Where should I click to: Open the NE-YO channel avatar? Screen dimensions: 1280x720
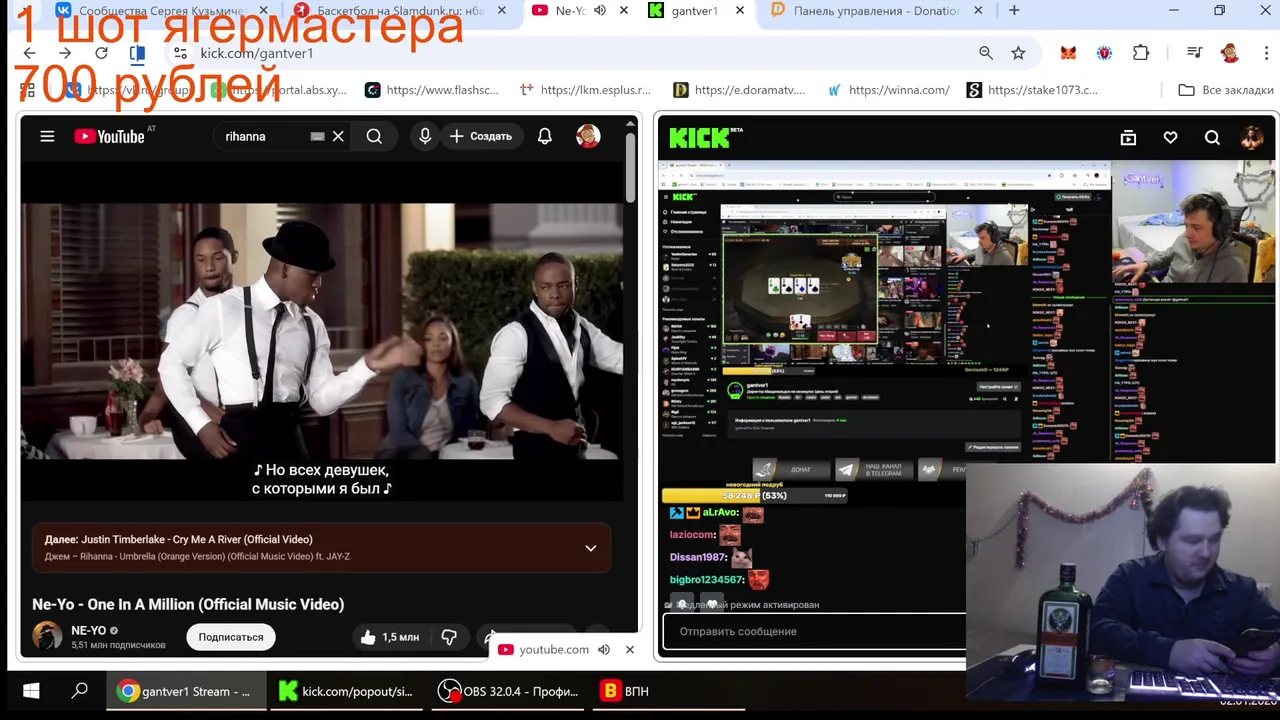pos(47,636)
